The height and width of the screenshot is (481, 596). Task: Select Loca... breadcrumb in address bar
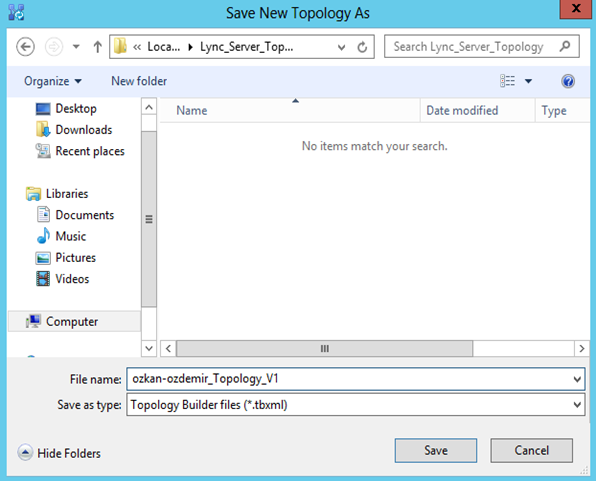pos(163,47)
